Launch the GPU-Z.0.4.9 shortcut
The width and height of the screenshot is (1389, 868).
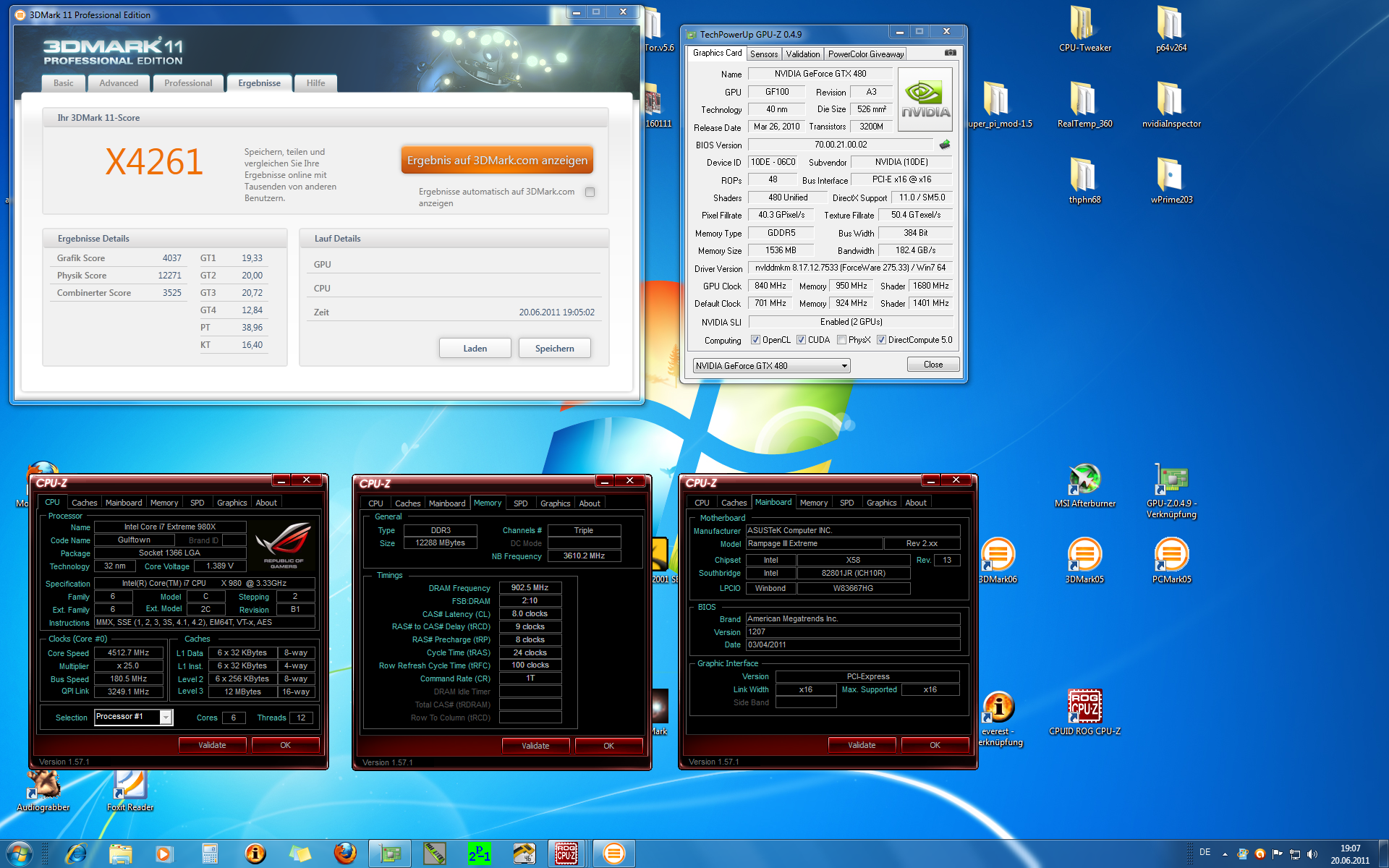click(x=1171, y=490)
